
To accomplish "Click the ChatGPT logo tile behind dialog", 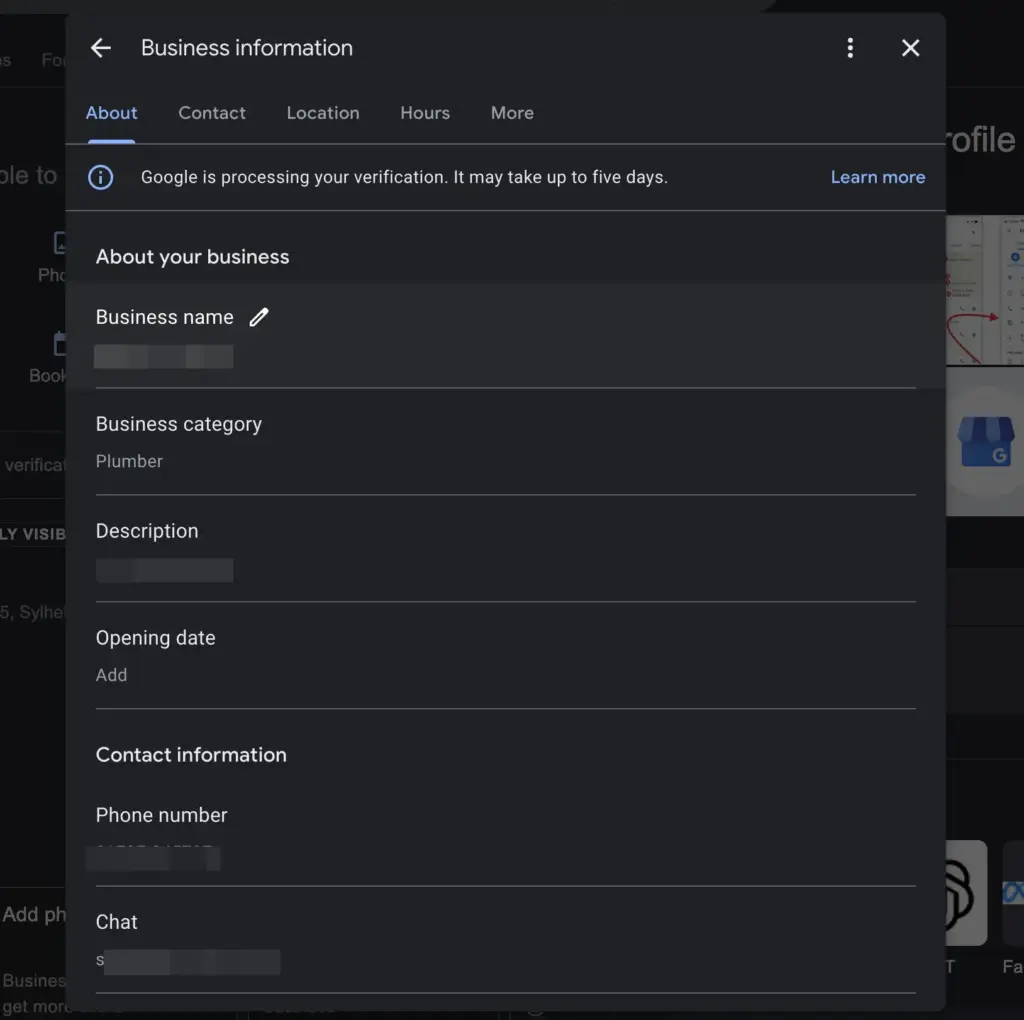I will click(967, 893).
